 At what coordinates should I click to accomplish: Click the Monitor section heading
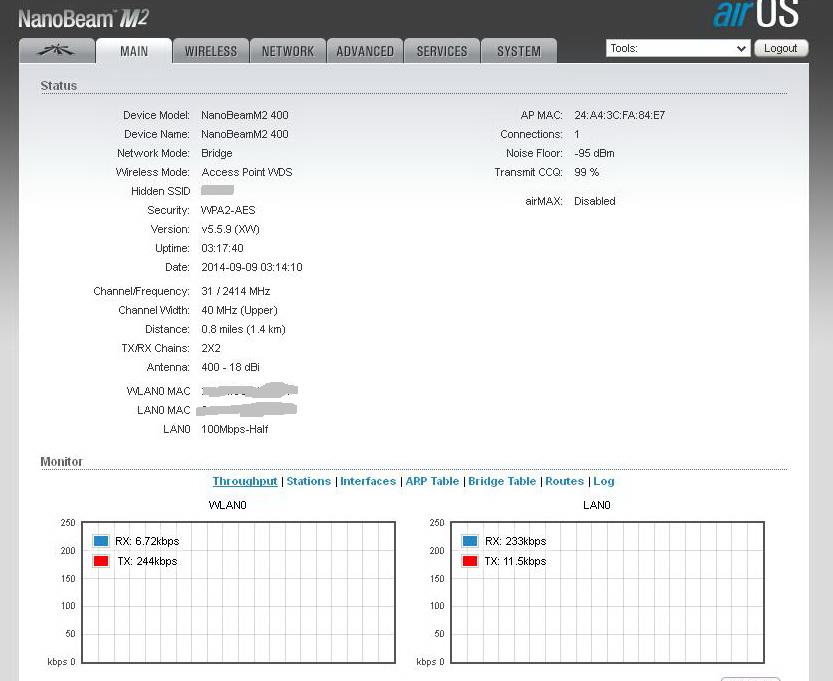point(62,462)
